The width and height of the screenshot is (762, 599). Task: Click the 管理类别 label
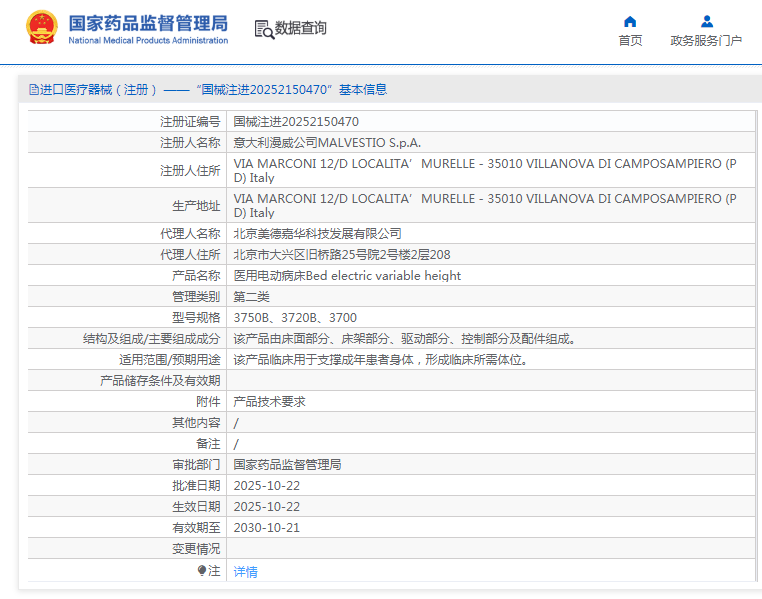click(196, 297)
